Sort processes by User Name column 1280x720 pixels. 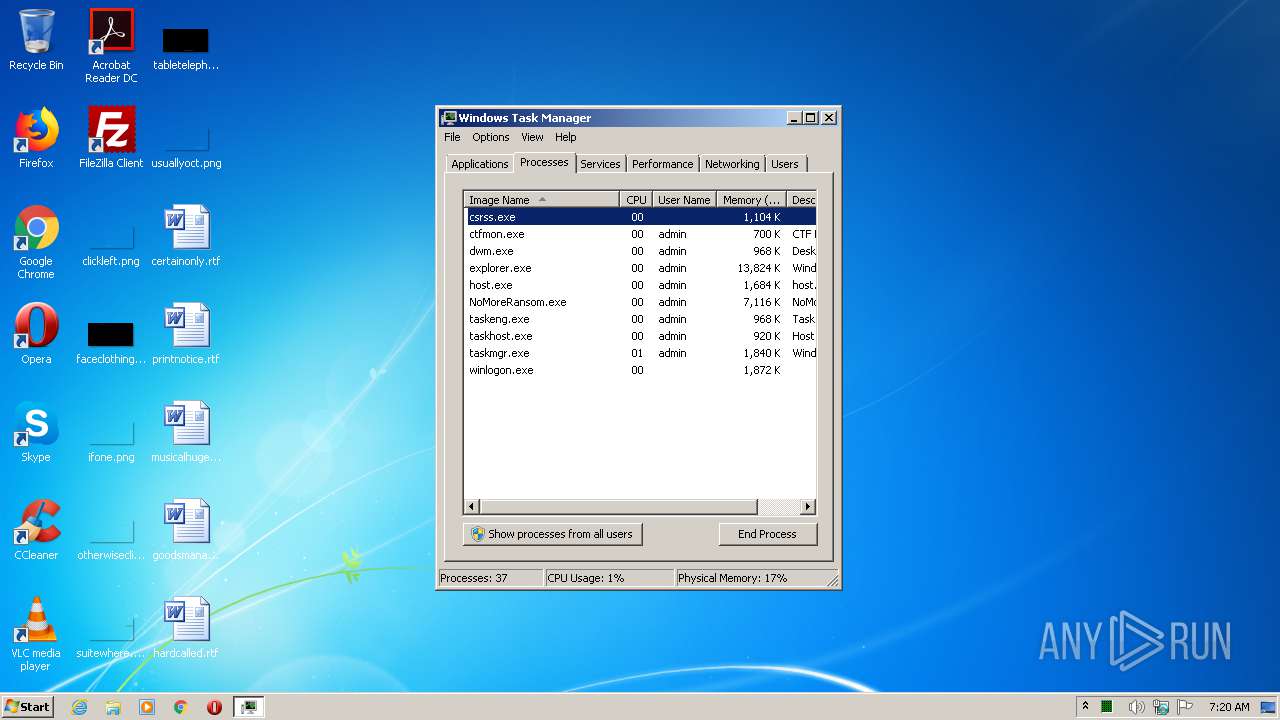(x=684, y=200)
